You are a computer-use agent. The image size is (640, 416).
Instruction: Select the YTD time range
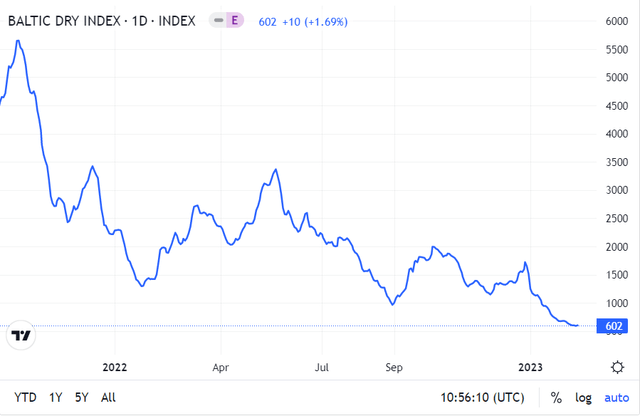(25, 397)
